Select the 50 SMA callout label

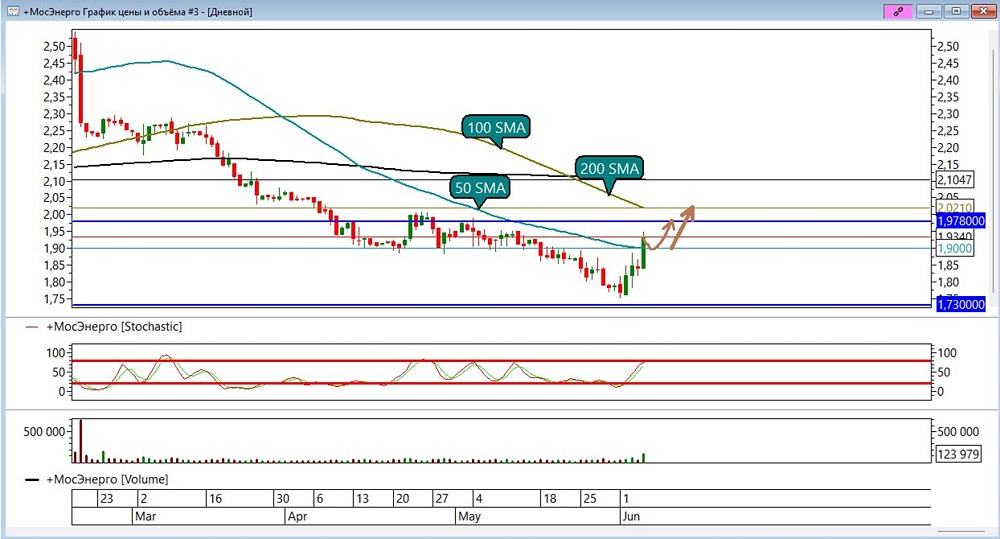[480, 188]
